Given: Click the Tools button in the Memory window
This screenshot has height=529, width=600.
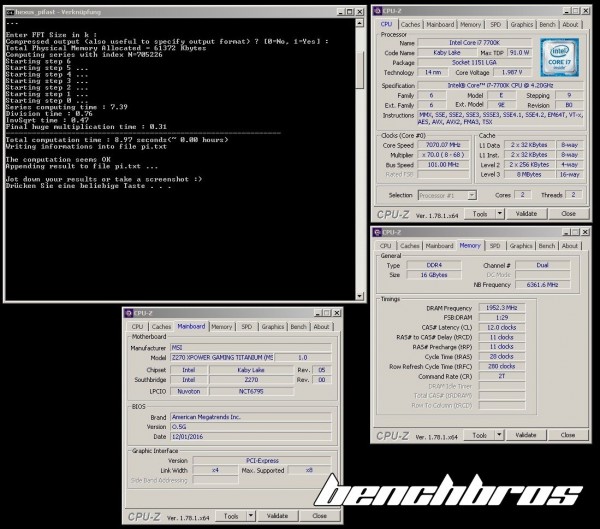Looking at the screenshot, I should click(x=479, y=435).
